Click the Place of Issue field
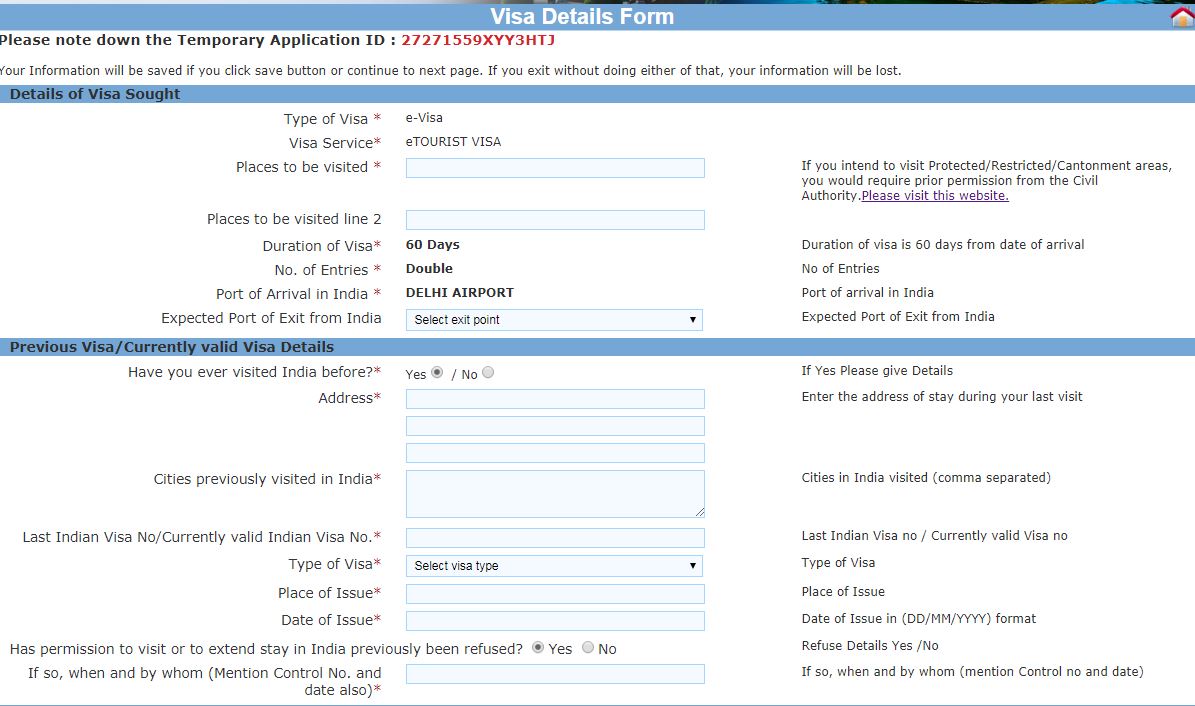The height and width of the screenshot is (706, 1195). (x=554, y=593)
